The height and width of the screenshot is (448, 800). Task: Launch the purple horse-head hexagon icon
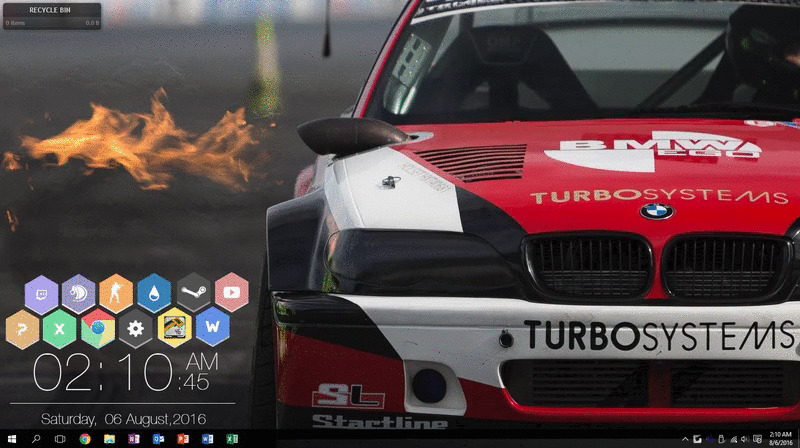click(79, 294)
